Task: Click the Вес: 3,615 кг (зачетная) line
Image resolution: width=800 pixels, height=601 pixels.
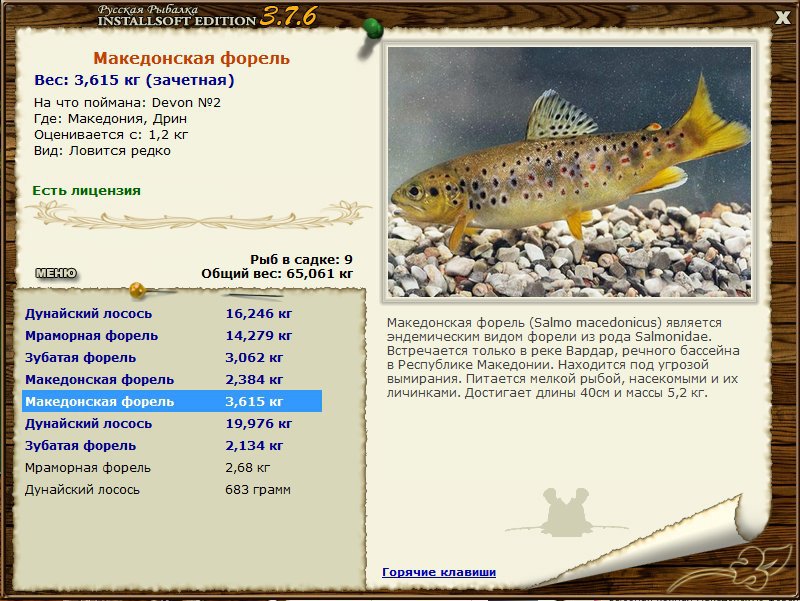Action: [x=134, y=80]
